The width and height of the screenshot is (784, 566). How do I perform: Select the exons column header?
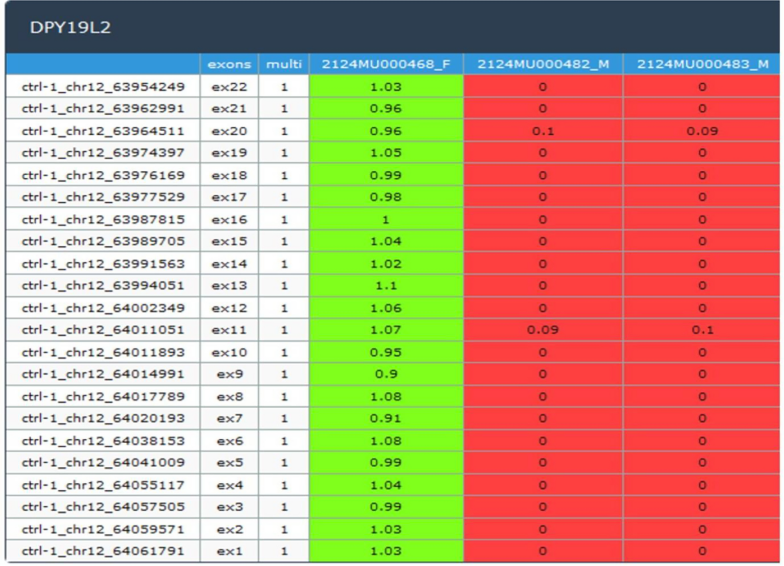pos(229,64)
